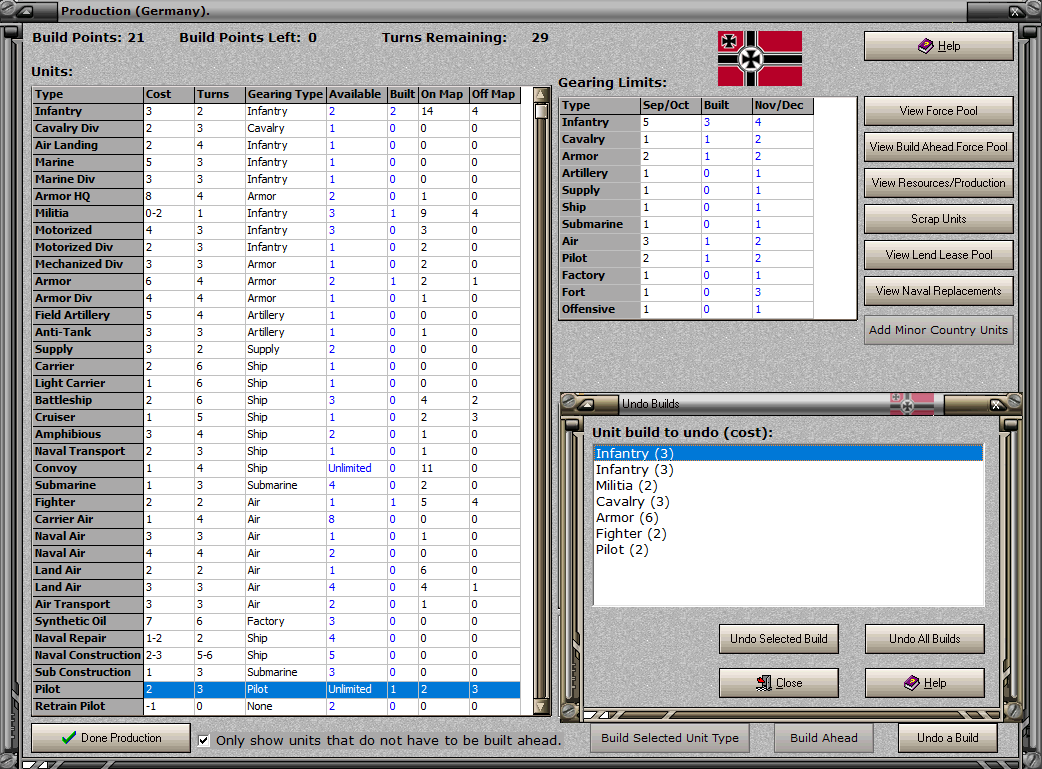Click Add Minor Country Units

[x=938, y=330]
